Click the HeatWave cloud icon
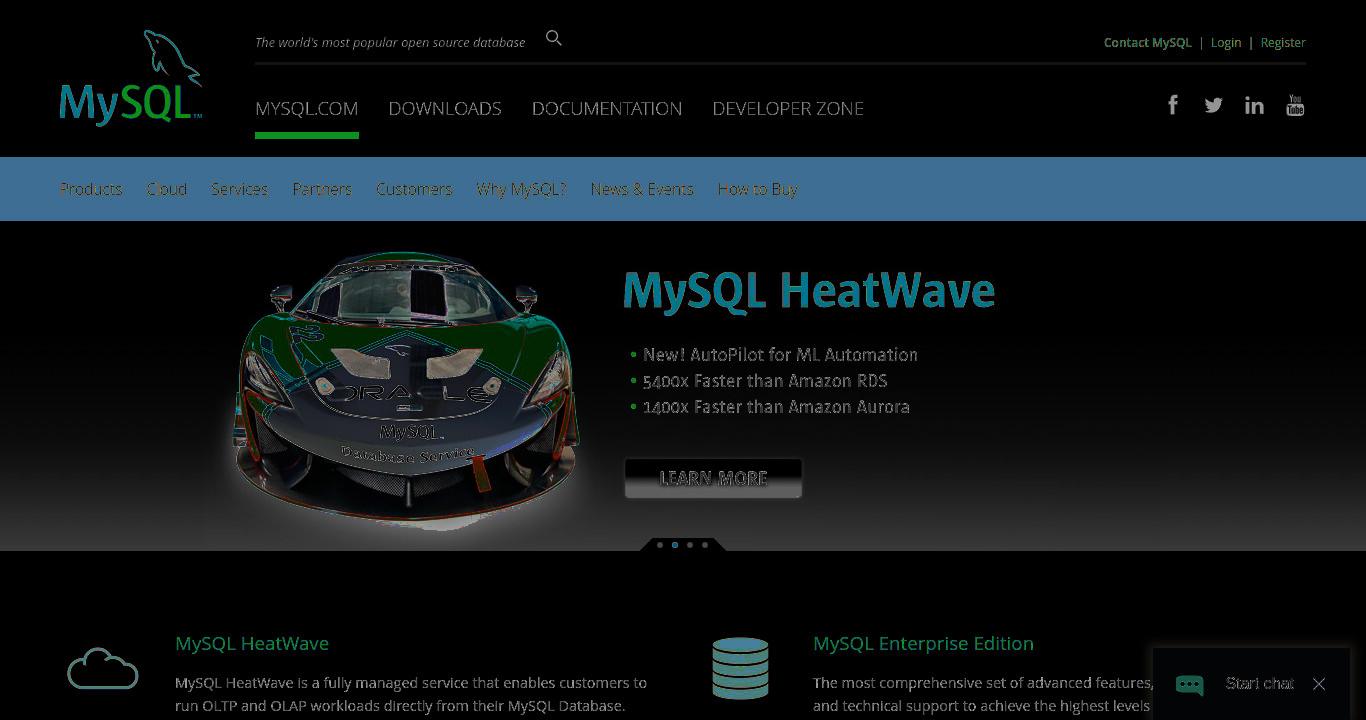 [x=103, y=668]
